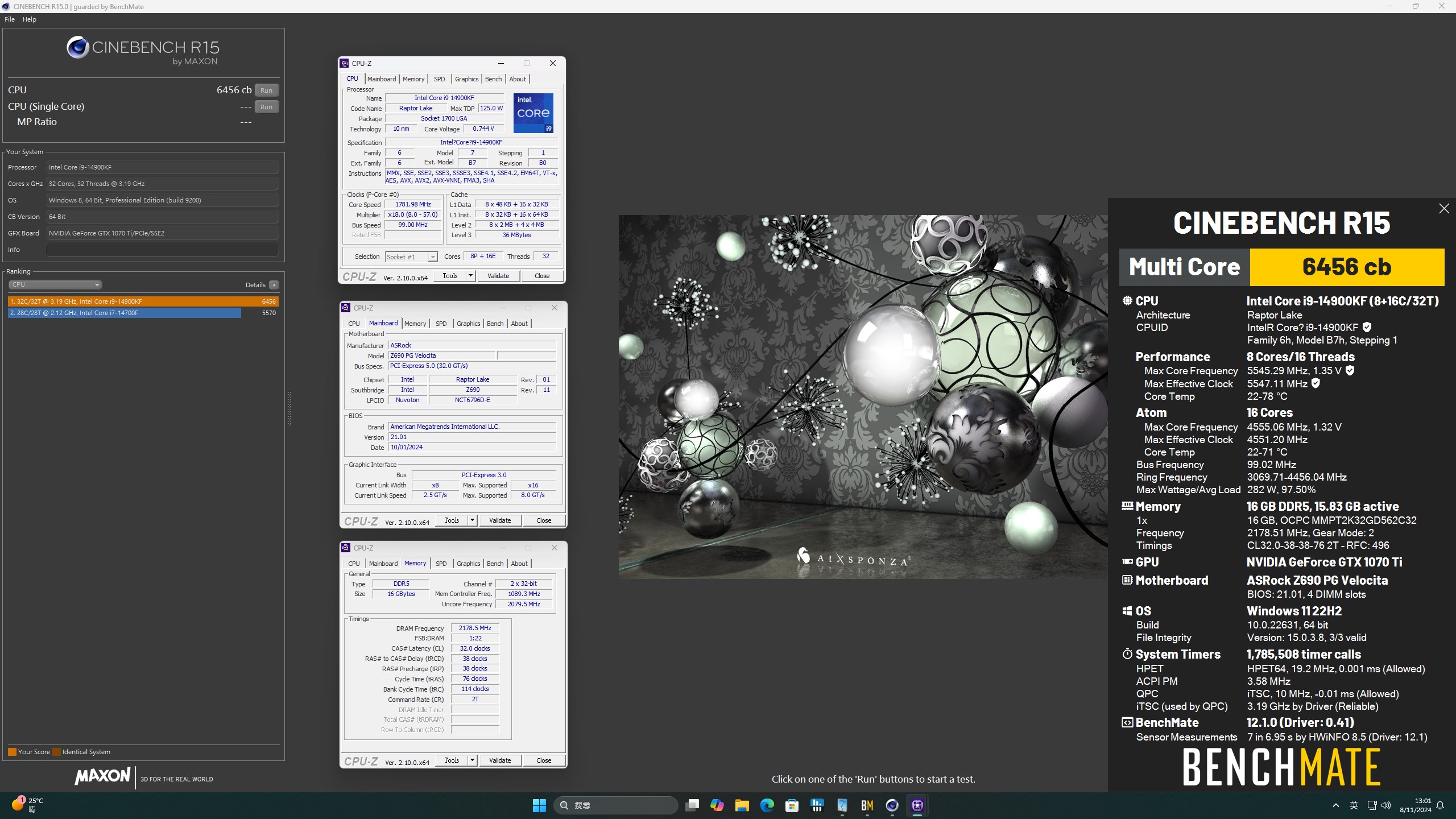This screenshot has width=1456, height=819.
Task: Click bottom CPU-Z window's title icon
Action: [346, 548]
